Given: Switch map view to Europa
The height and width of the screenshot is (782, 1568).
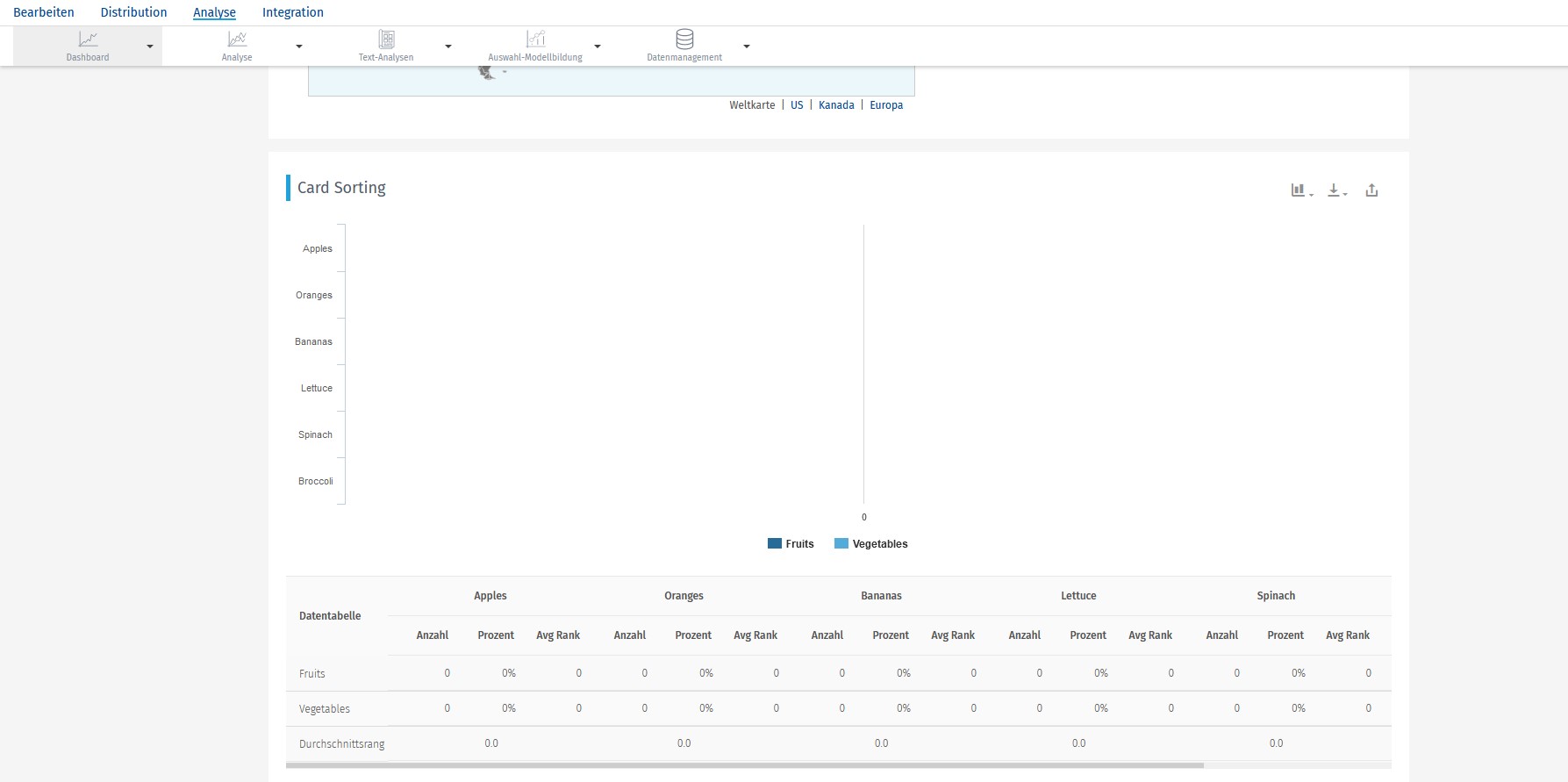Looking at the screenshot, I should [886, 105].
